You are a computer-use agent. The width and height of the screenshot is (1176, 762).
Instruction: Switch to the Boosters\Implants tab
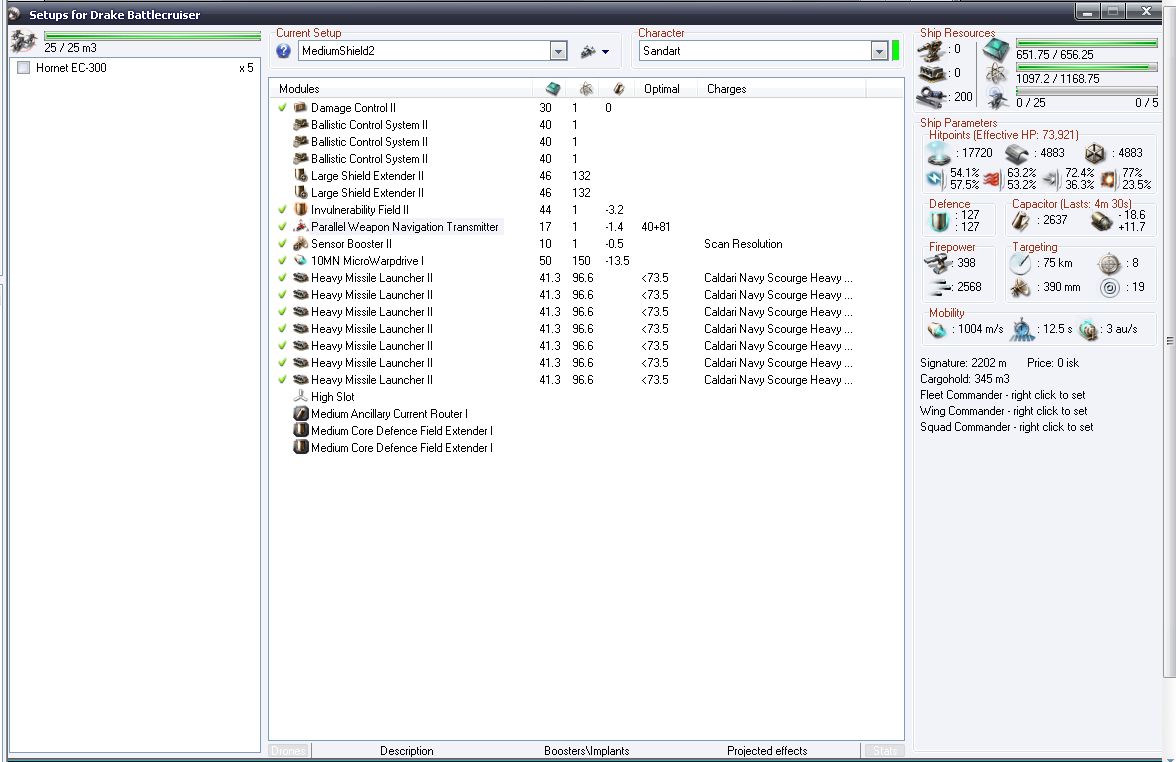pos(586,751)
